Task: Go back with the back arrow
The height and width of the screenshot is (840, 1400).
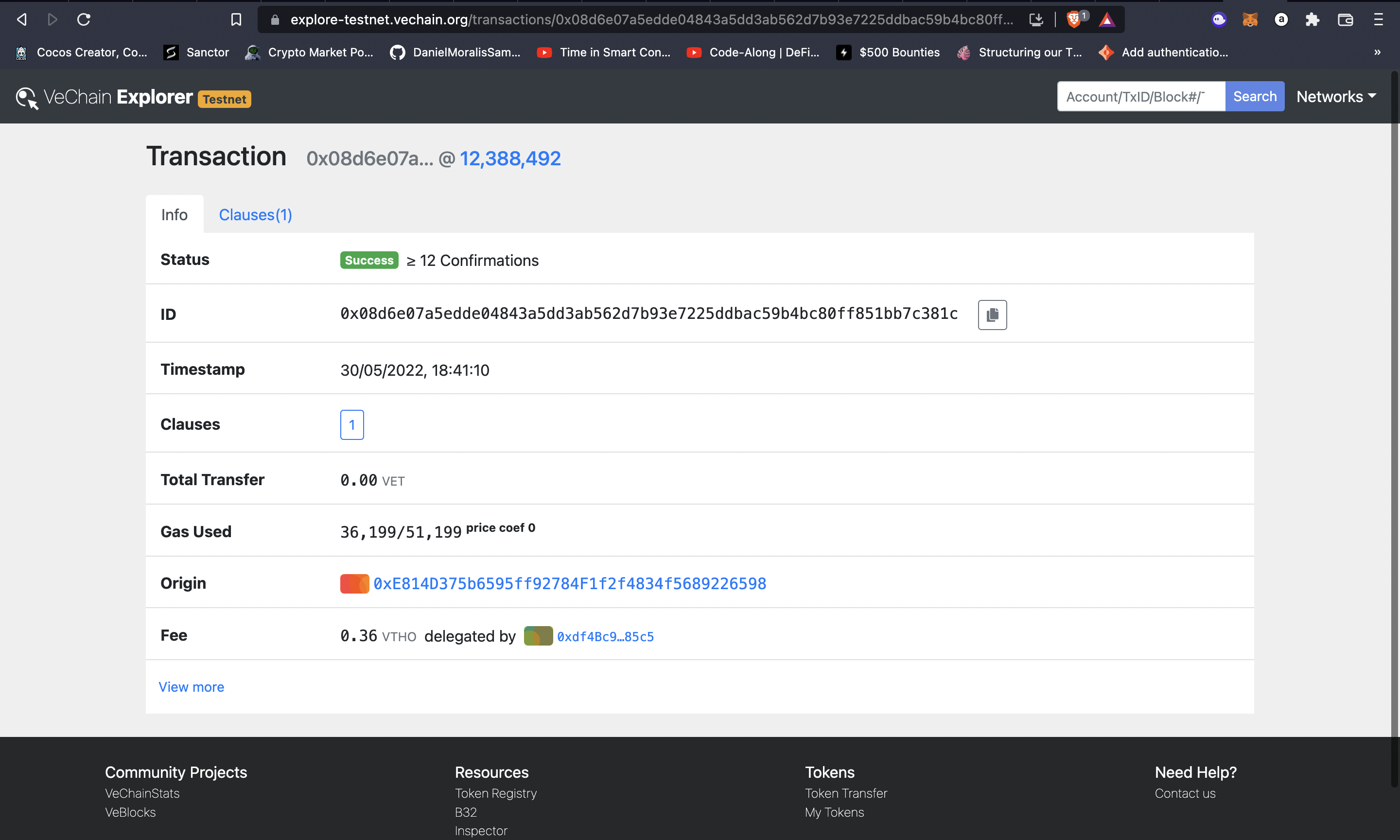Action: 22,20
